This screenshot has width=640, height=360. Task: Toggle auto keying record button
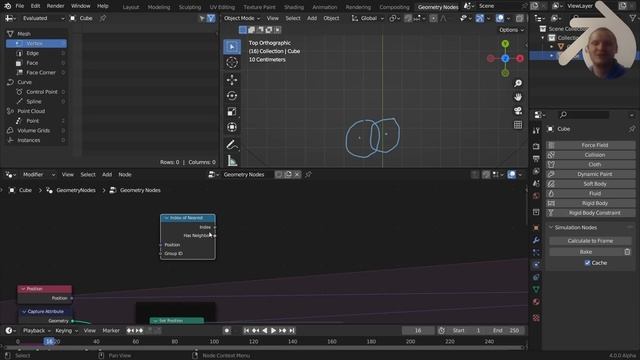[x=227, y=331]
